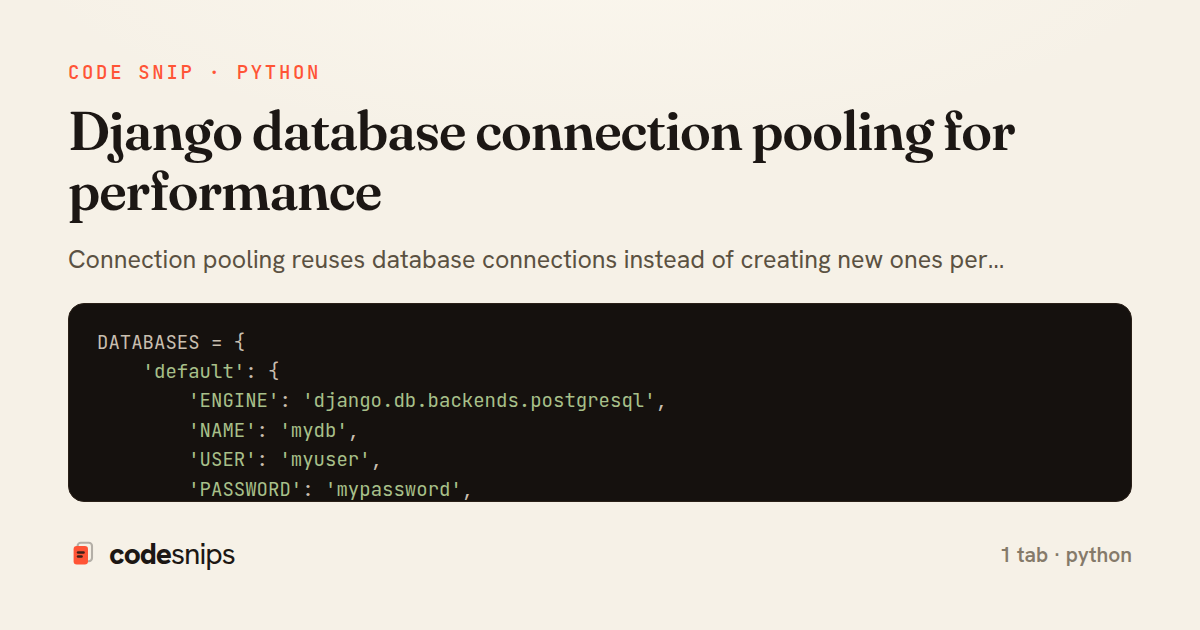1200x630 pixels.
Task: Click the 1 tab · python footer text
Action: click(x=1066, y=555)
